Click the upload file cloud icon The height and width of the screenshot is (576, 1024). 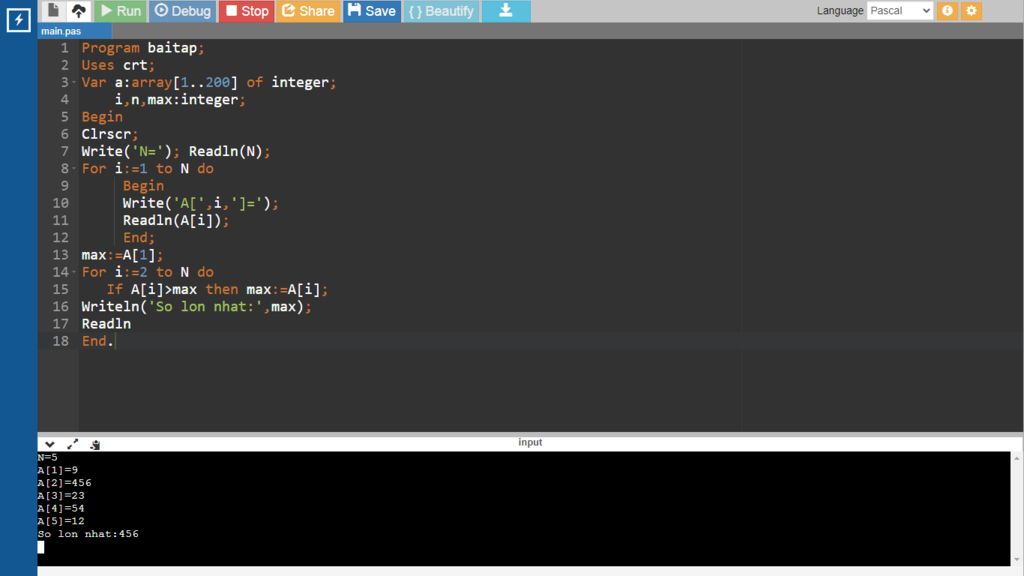(x=78, y=10)
